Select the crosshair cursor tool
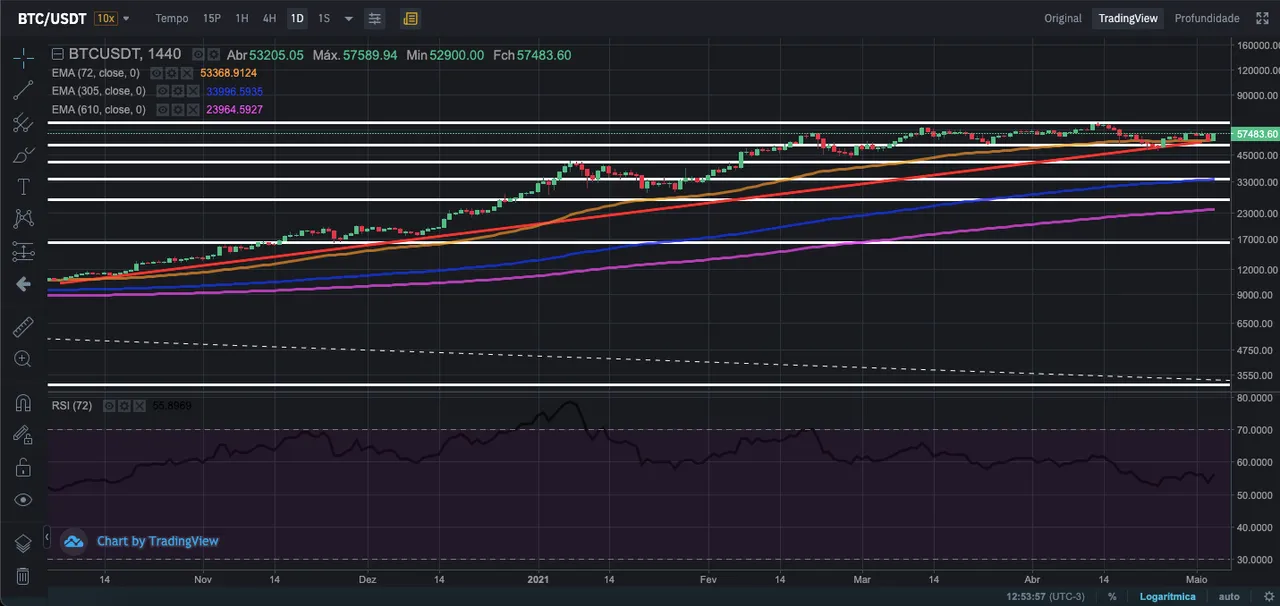The width and height of the screenshot is (1280, 606). (23, 58)
